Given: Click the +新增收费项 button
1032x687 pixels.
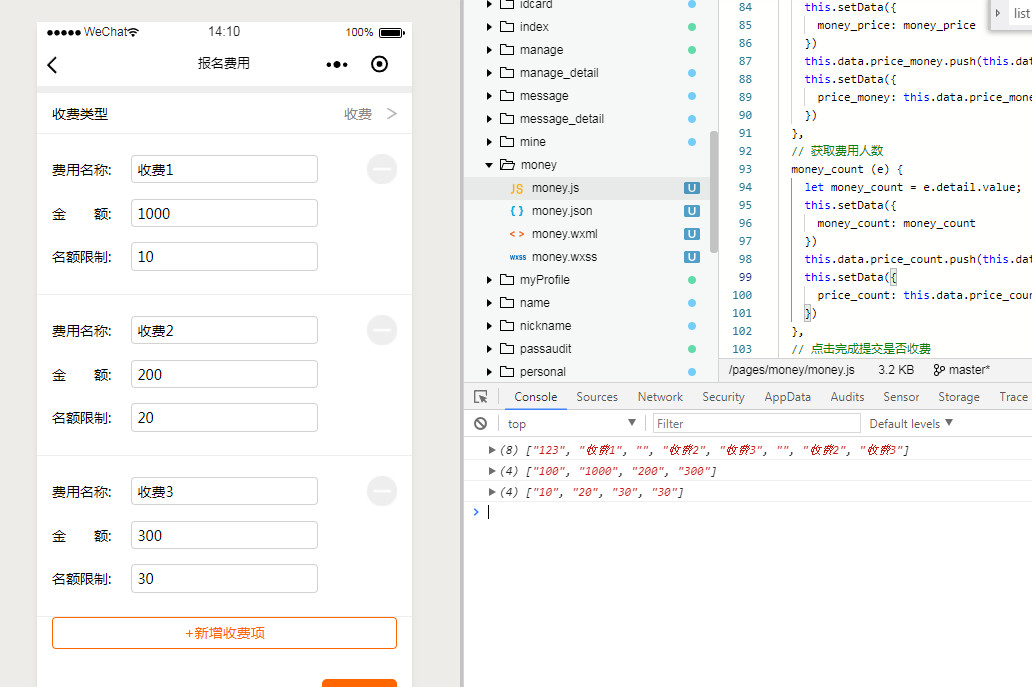Looking at the screenshot, I should tap(224, 633).
